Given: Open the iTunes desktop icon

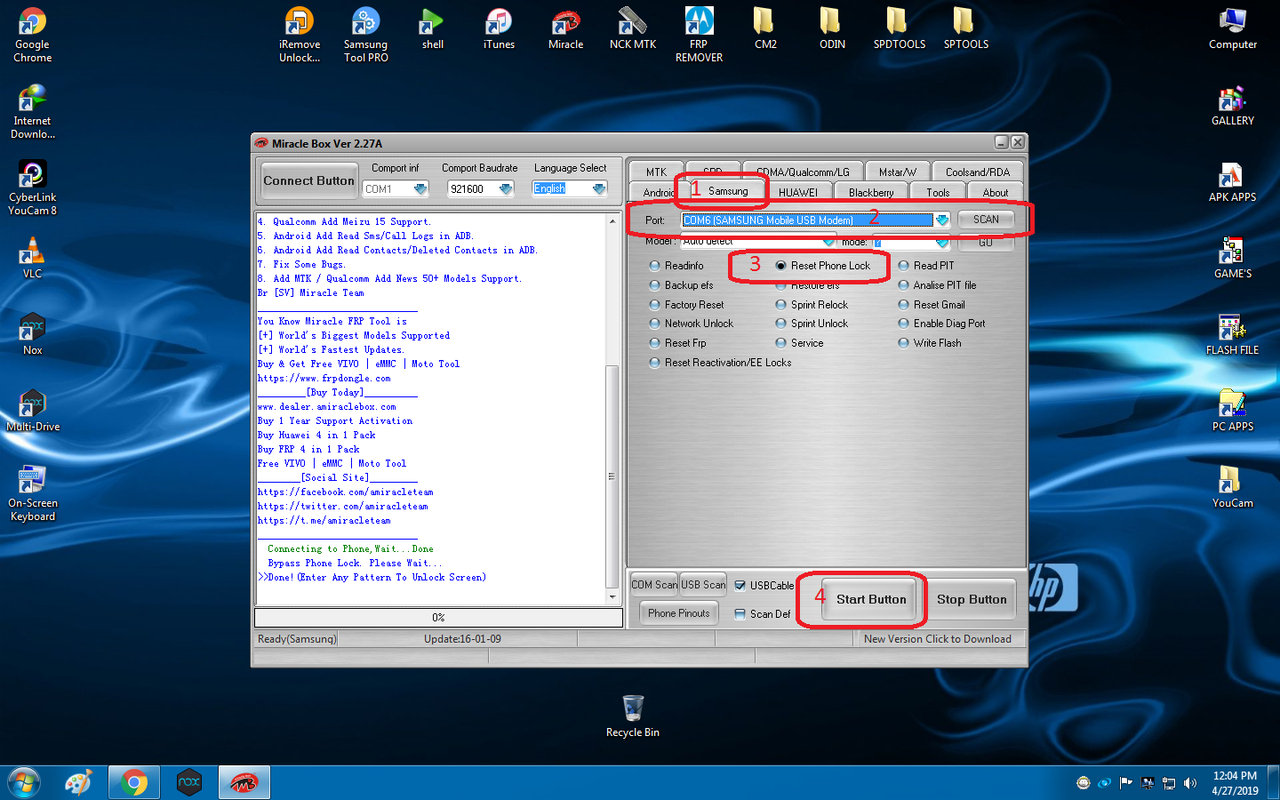Looking at the screenshot, I should point(498,29).
